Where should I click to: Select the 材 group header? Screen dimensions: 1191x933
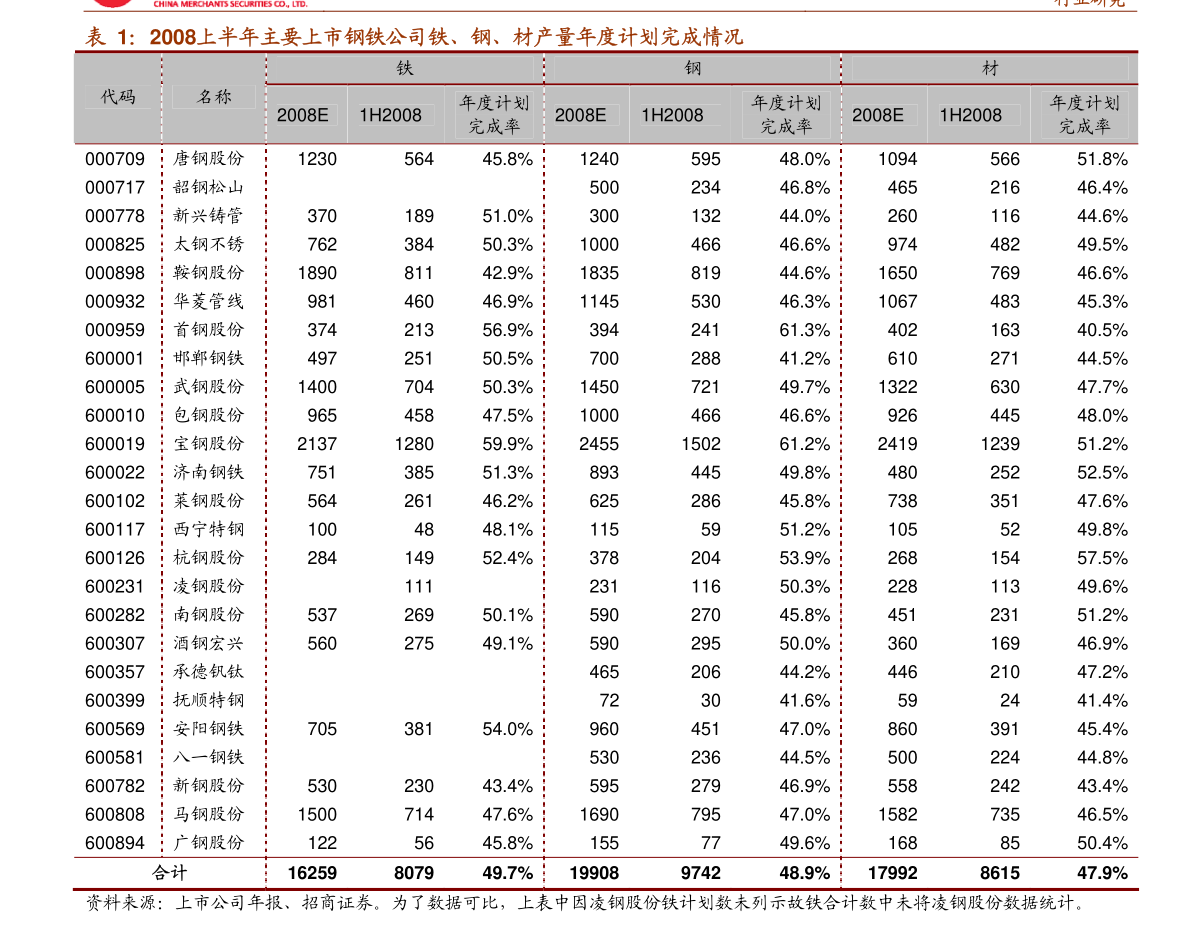[990, 68]
